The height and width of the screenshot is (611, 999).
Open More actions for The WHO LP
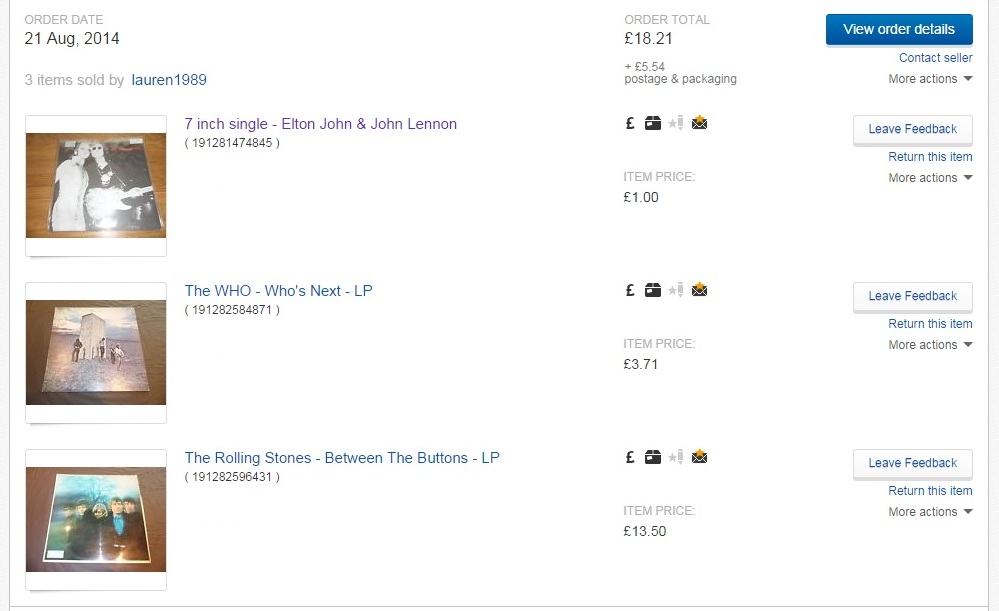tap(930, 345)
